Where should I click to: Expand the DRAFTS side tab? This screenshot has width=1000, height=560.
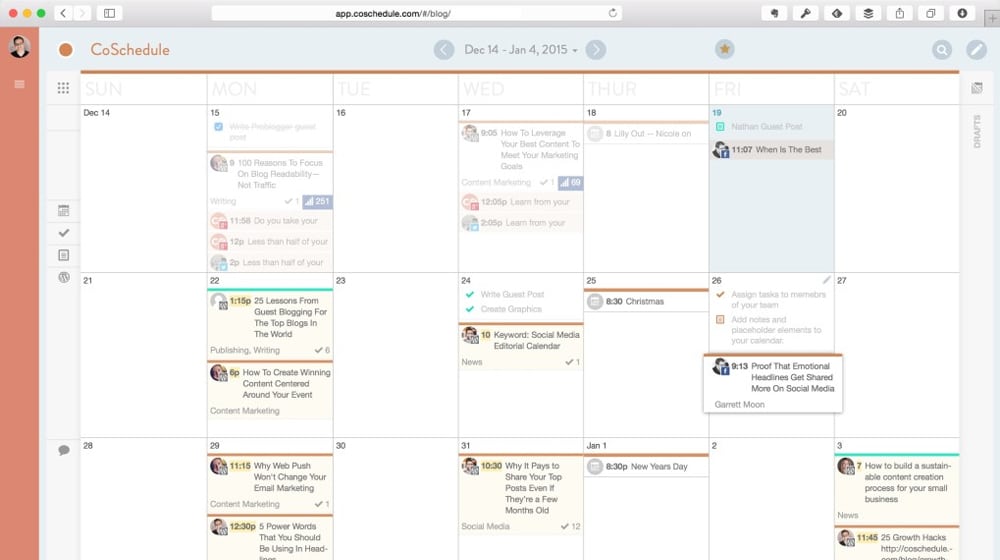[976, 131]
